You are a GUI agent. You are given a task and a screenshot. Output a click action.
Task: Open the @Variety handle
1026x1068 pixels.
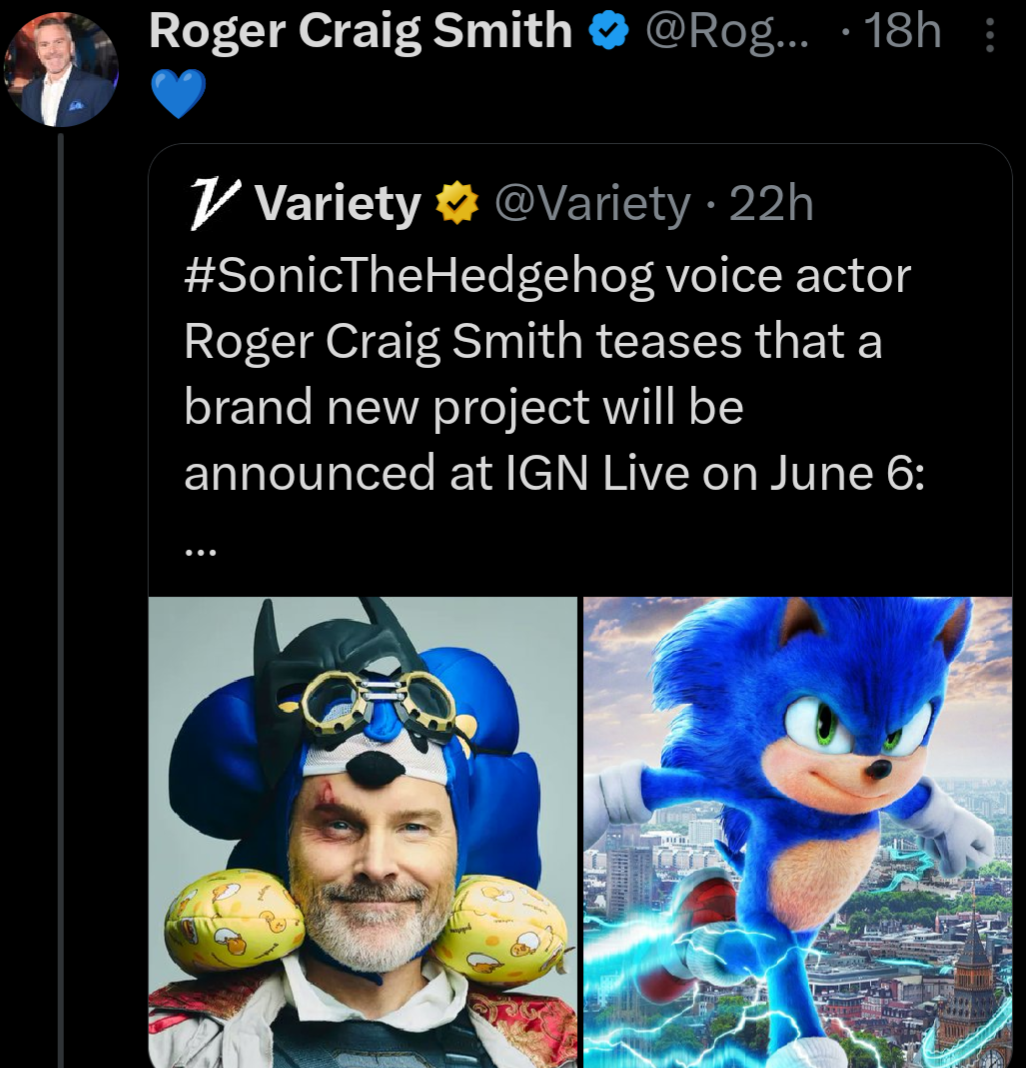click(593, 204)
